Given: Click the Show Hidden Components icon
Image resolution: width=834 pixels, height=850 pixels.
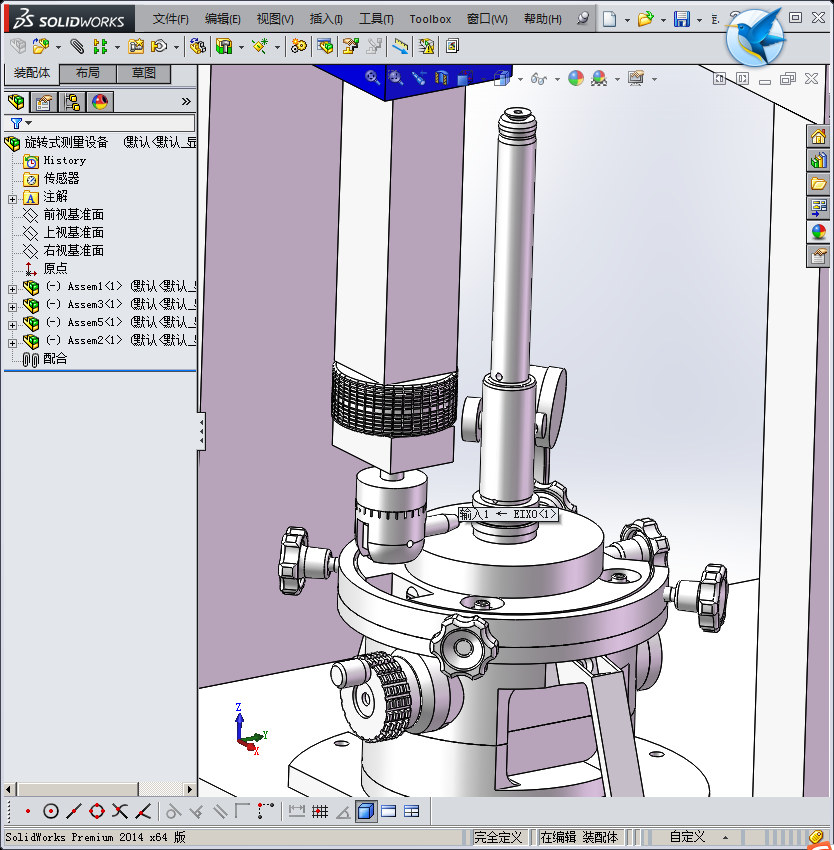Looking at the screenshot, I should pos(197,46).
